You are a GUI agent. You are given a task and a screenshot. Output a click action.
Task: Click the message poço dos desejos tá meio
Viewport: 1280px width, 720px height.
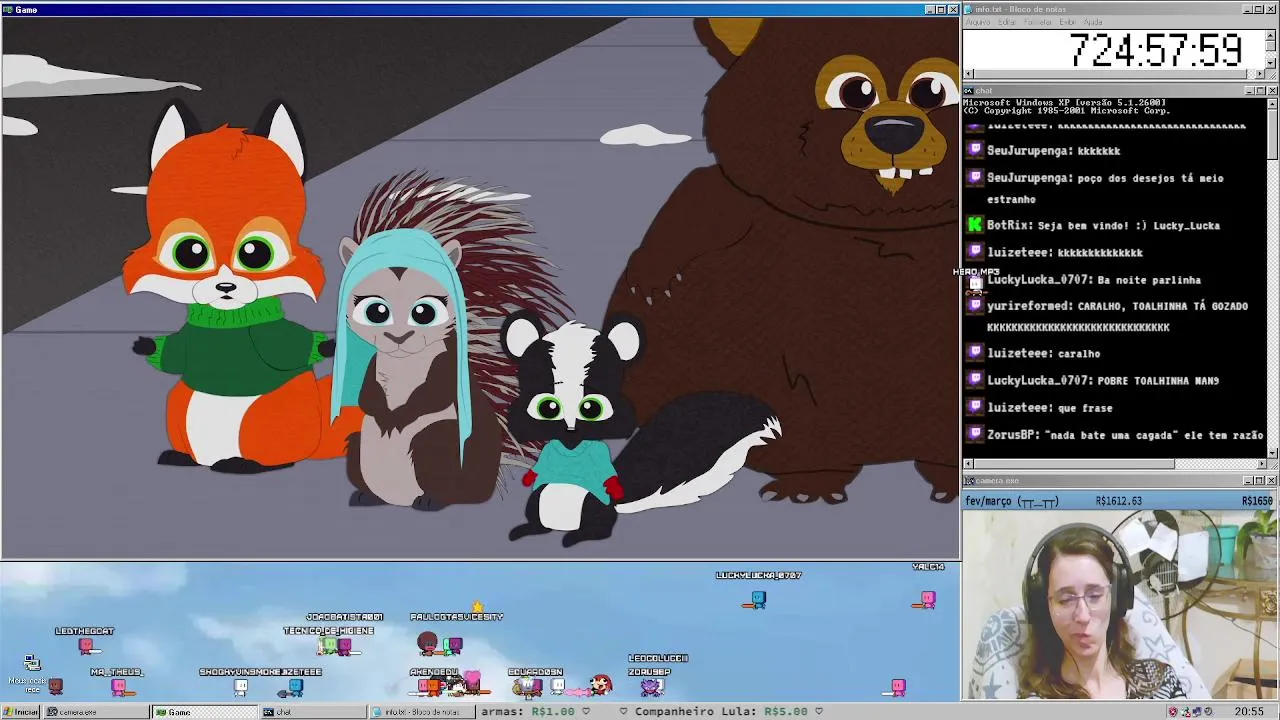tap(1150, 178)
